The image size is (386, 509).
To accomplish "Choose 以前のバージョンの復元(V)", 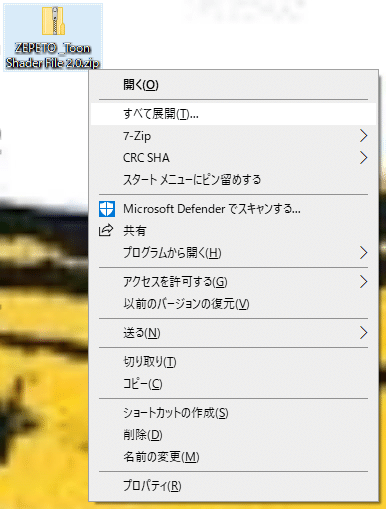I will [233, 304].
